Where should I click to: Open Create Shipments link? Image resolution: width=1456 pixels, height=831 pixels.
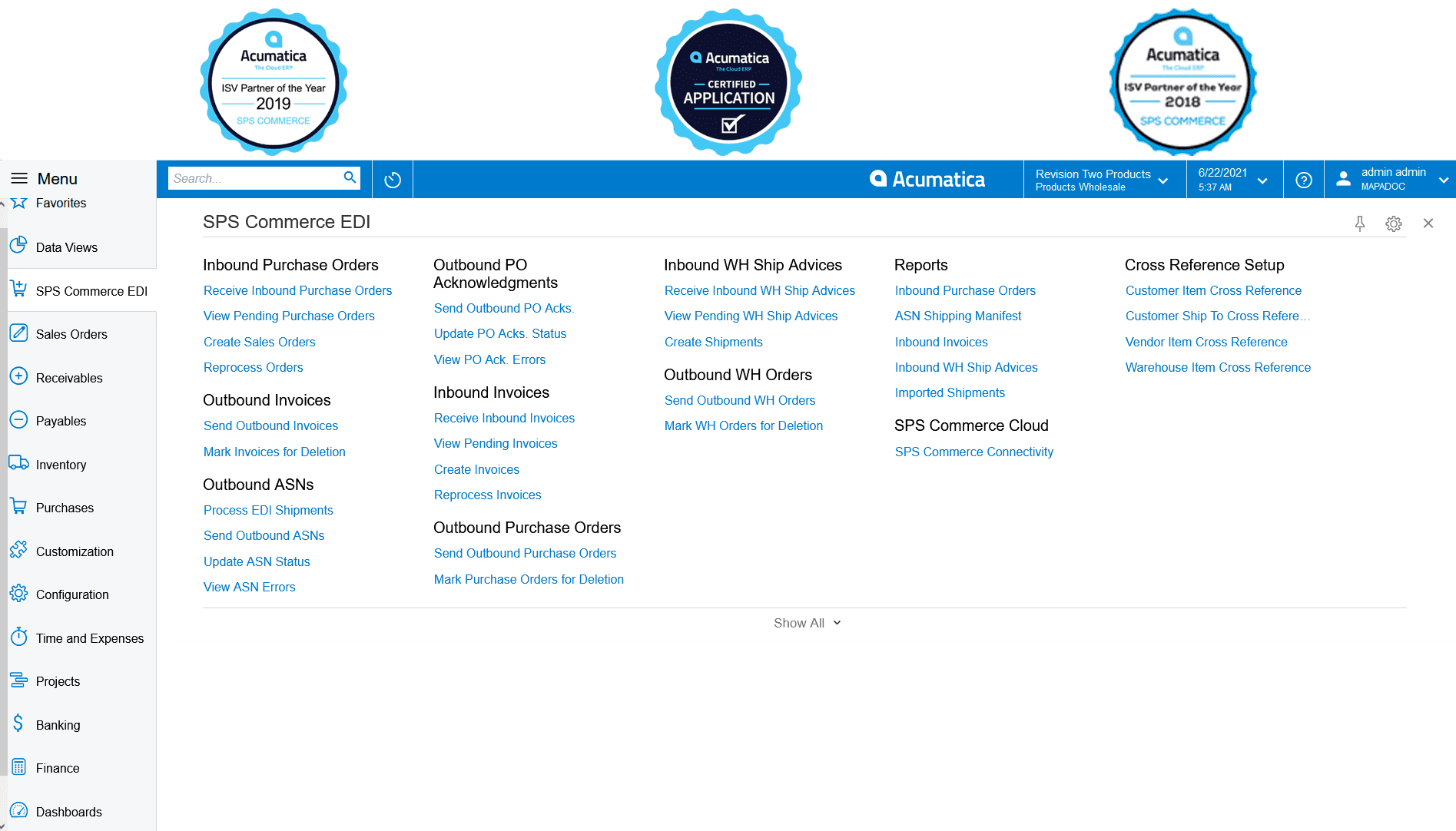coord(713,342)
